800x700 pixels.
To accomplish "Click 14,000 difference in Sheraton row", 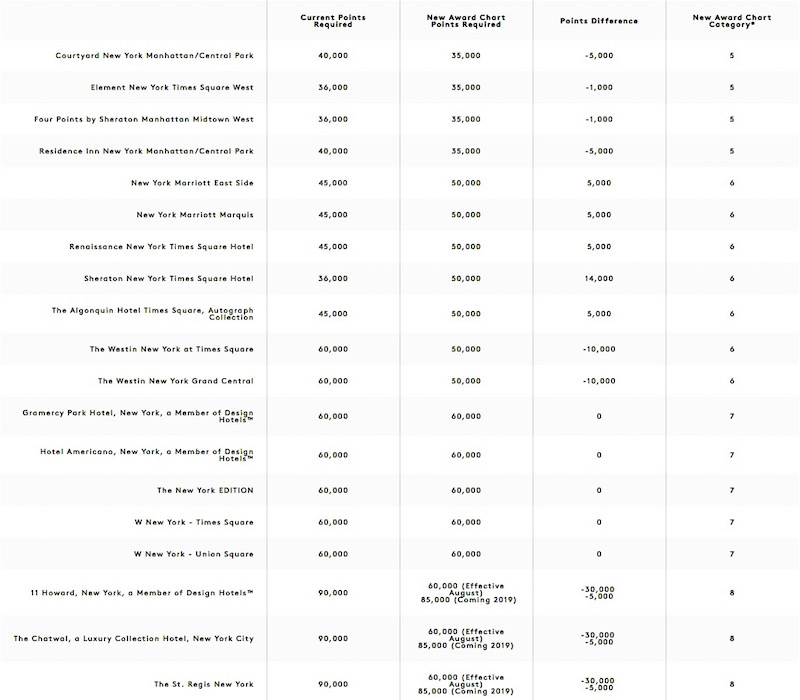I will (x=599, y=279).
